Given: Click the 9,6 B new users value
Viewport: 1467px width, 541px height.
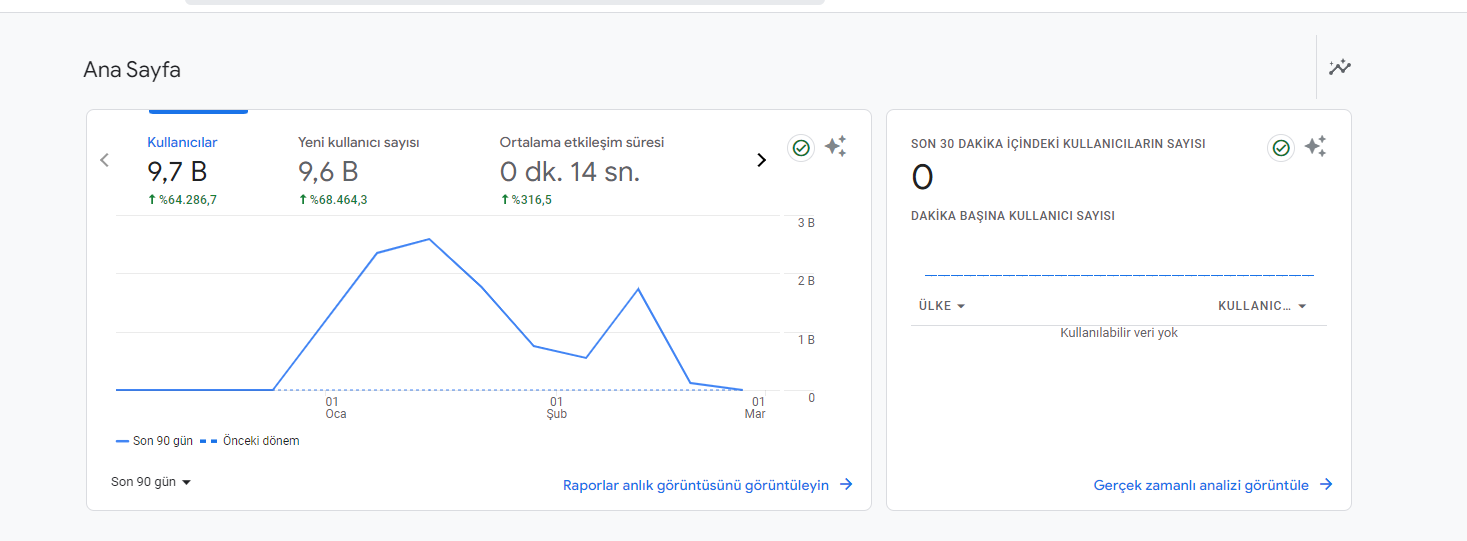Looking at the screenshot, I should [328, 172].
